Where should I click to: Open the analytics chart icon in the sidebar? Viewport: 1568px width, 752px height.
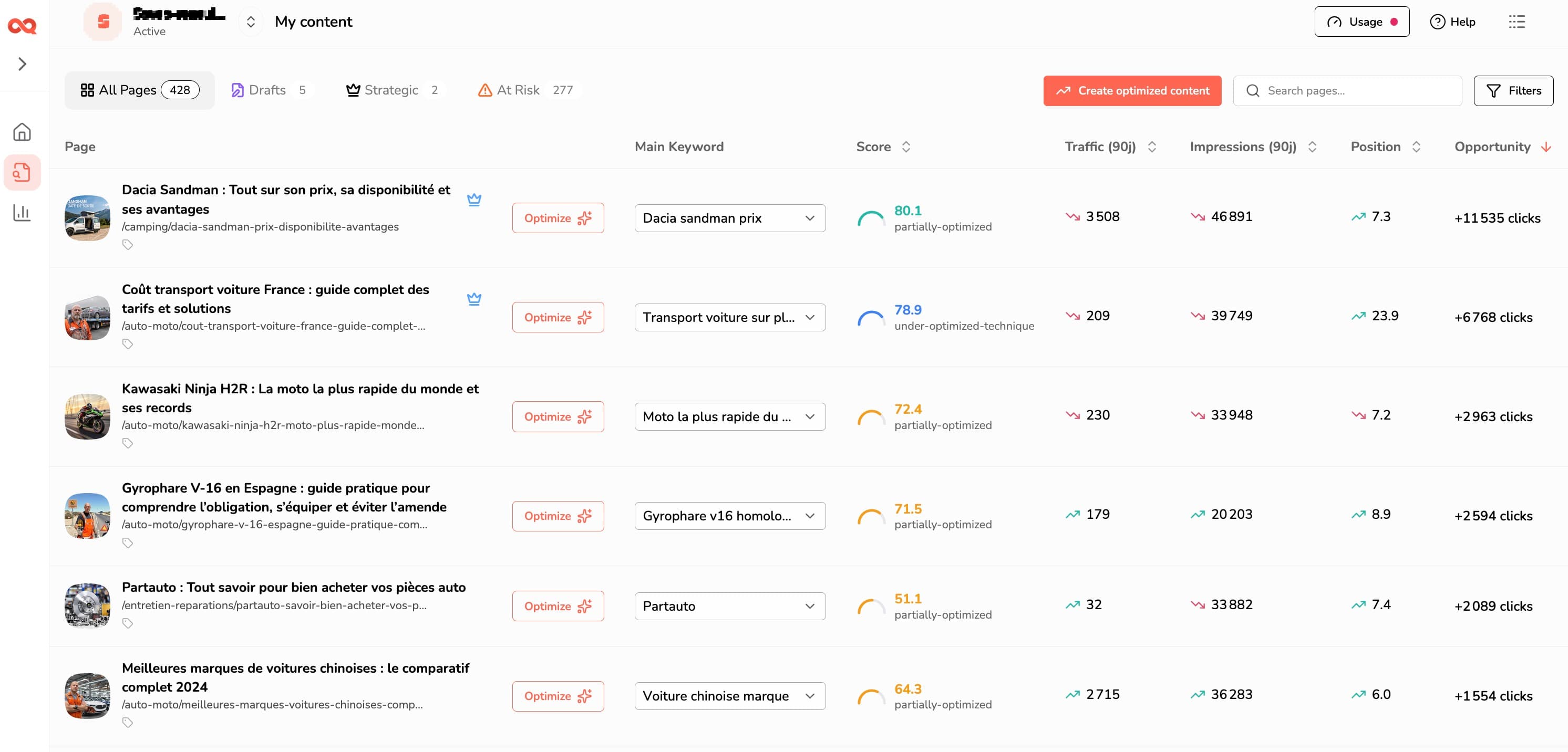click(22, 213)
